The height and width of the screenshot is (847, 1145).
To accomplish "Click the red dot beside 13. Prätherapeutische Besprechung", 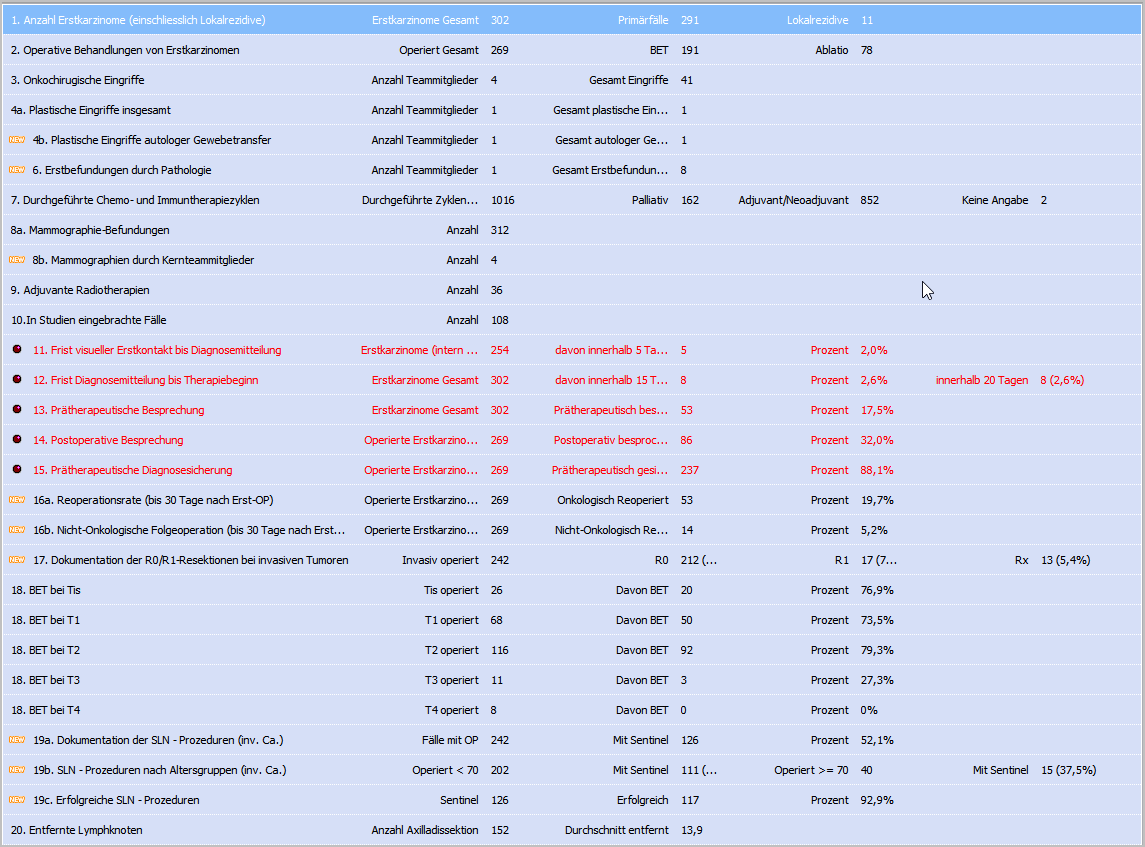I will click(x=17, y=409).
